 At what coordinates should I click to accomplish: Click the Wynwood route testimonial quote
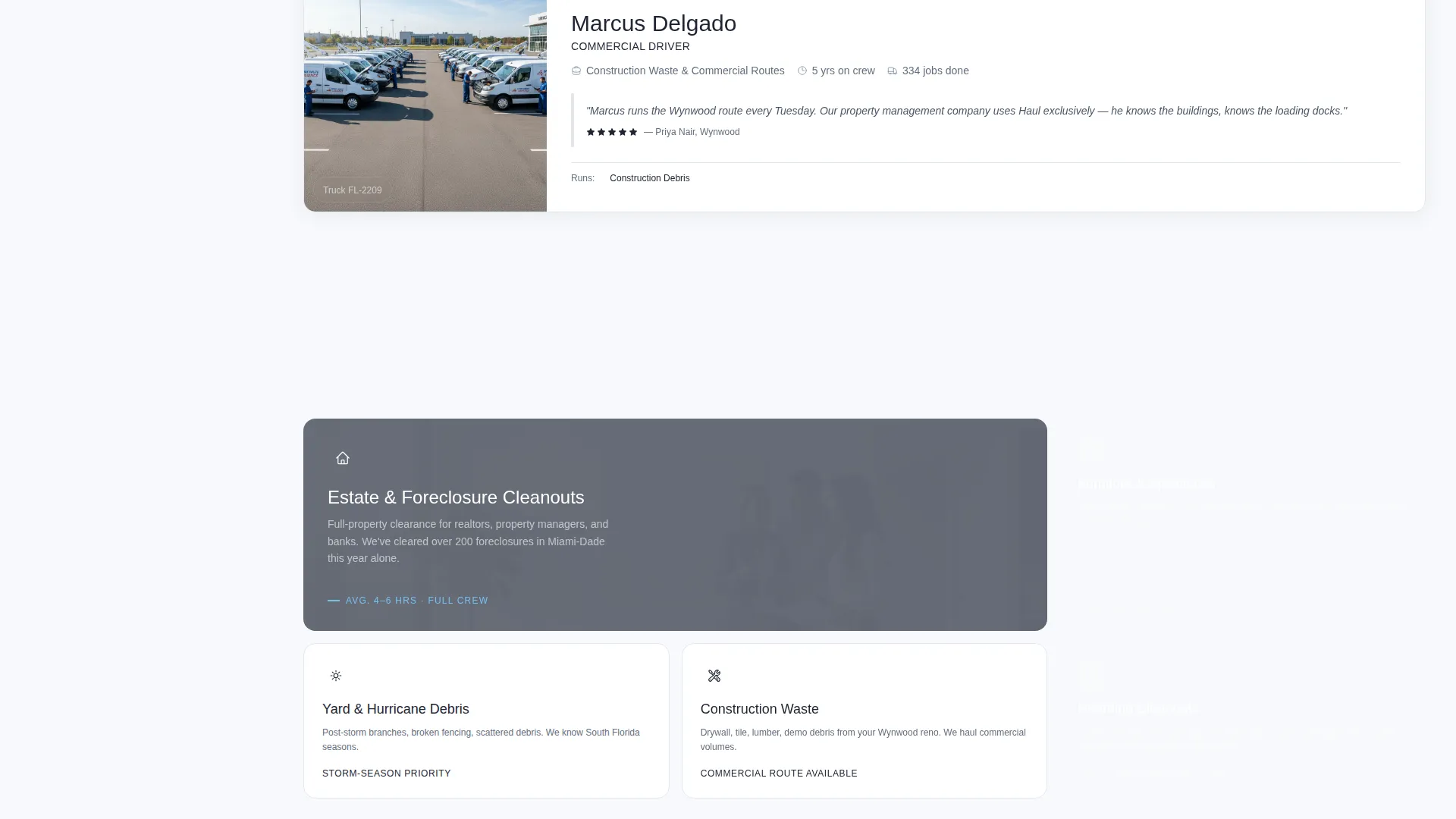[967, 111]
